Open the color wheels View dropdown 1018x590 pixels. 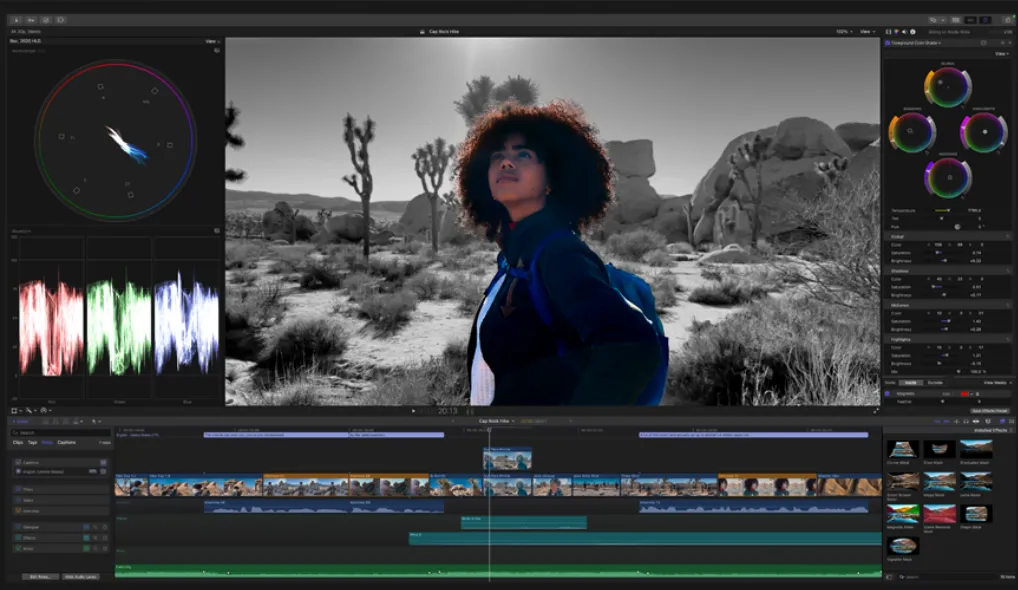click(x=1002, y=54)
